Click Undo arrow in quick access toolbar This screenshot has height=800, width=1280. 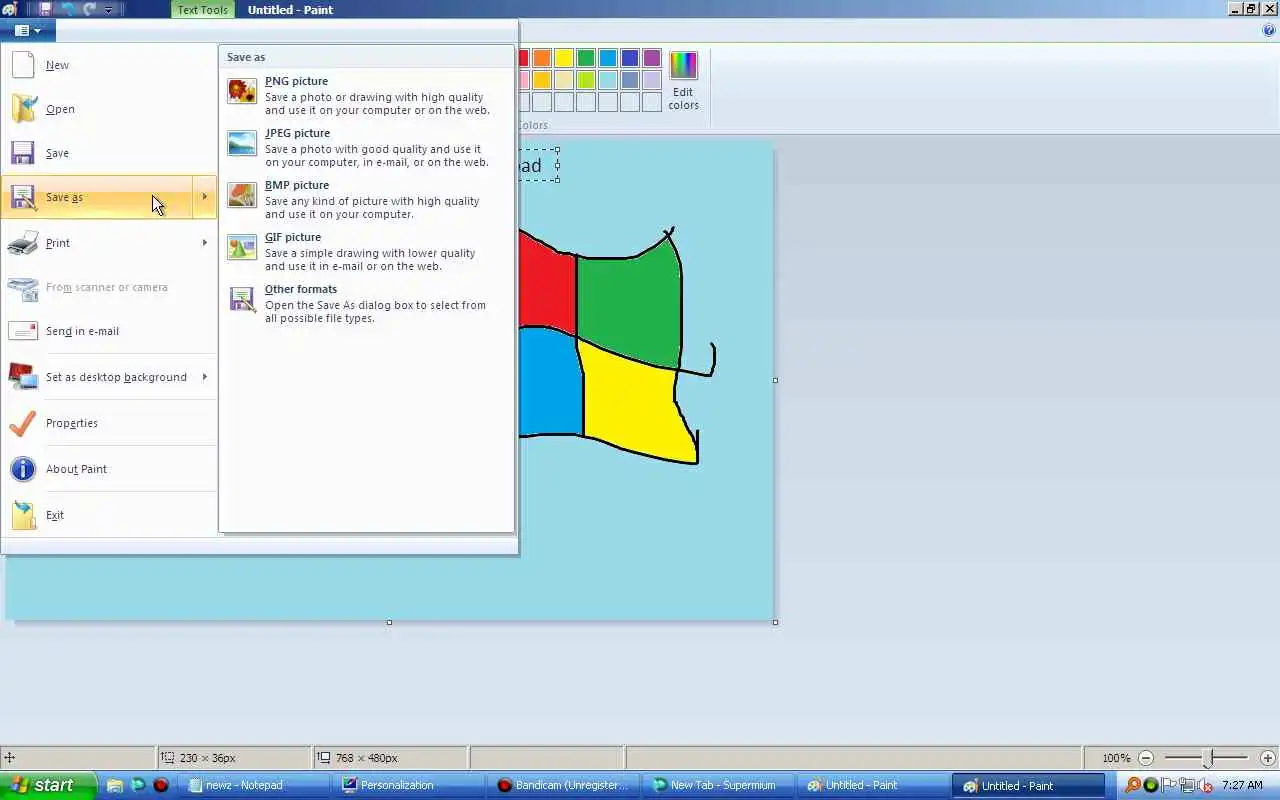(68, 9)
